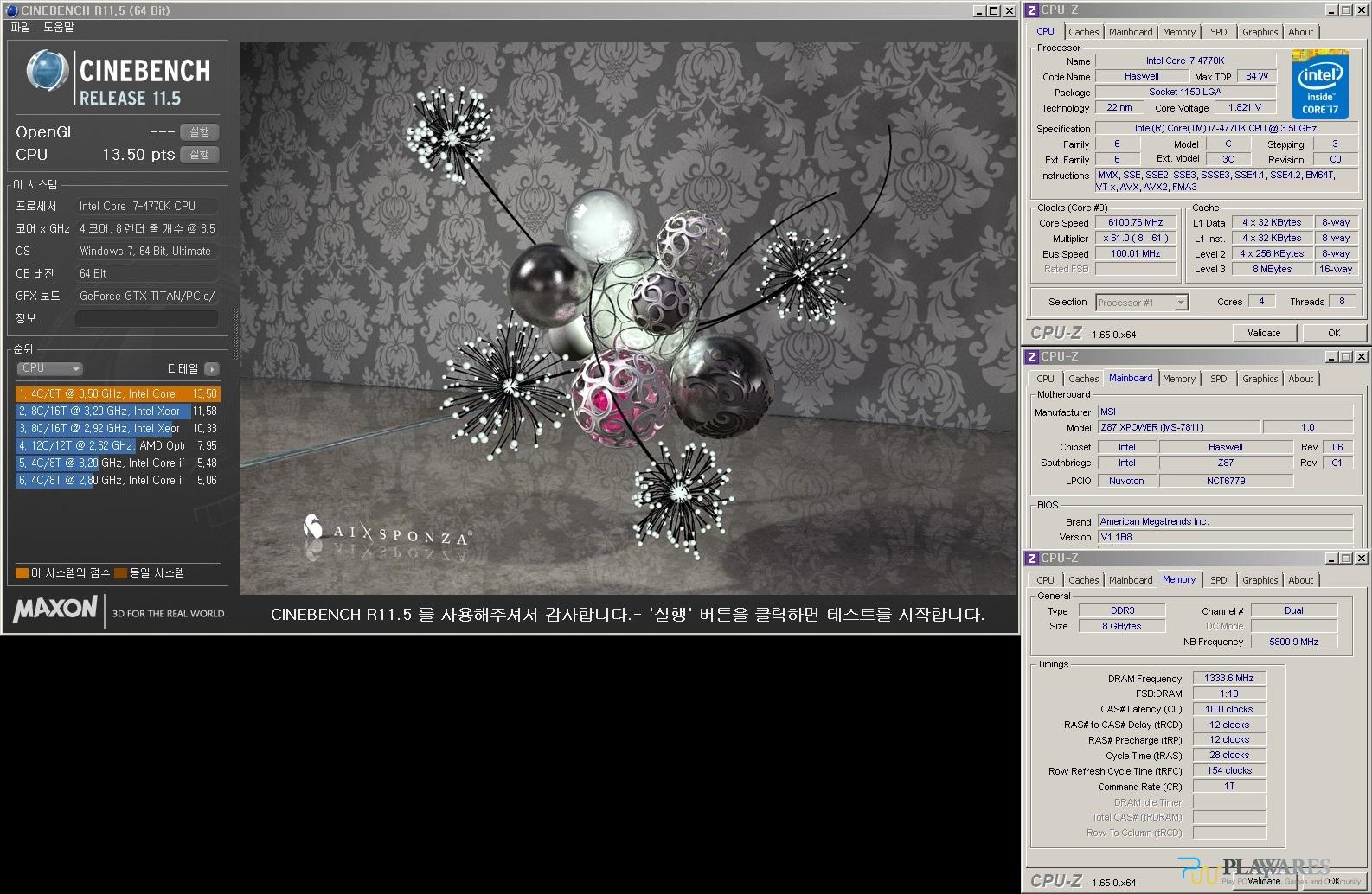
Task: Select ranking row 8C/16T @ 3.20 GHz Xeon
Action: coord(118,412)
